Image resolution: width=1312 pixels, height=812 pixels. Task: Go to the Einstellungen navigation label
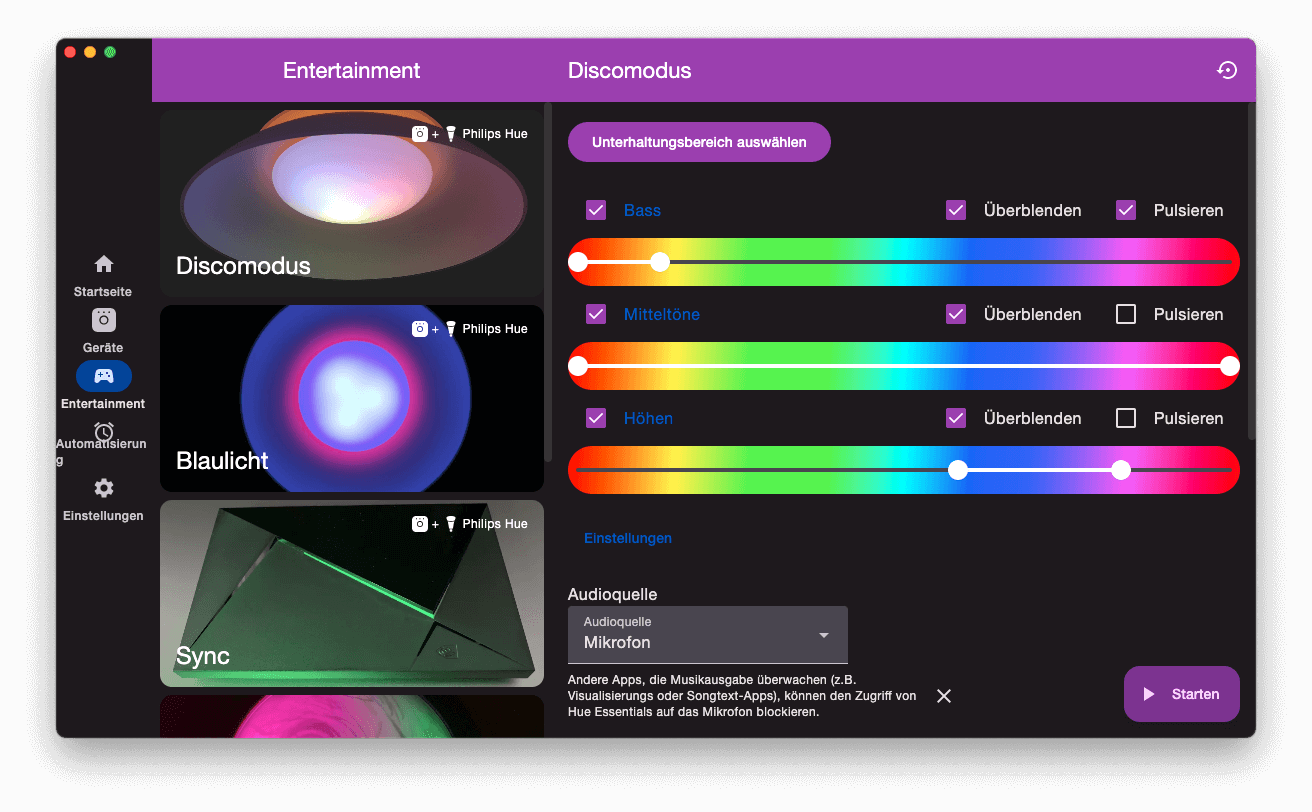(x=103, y=516)
